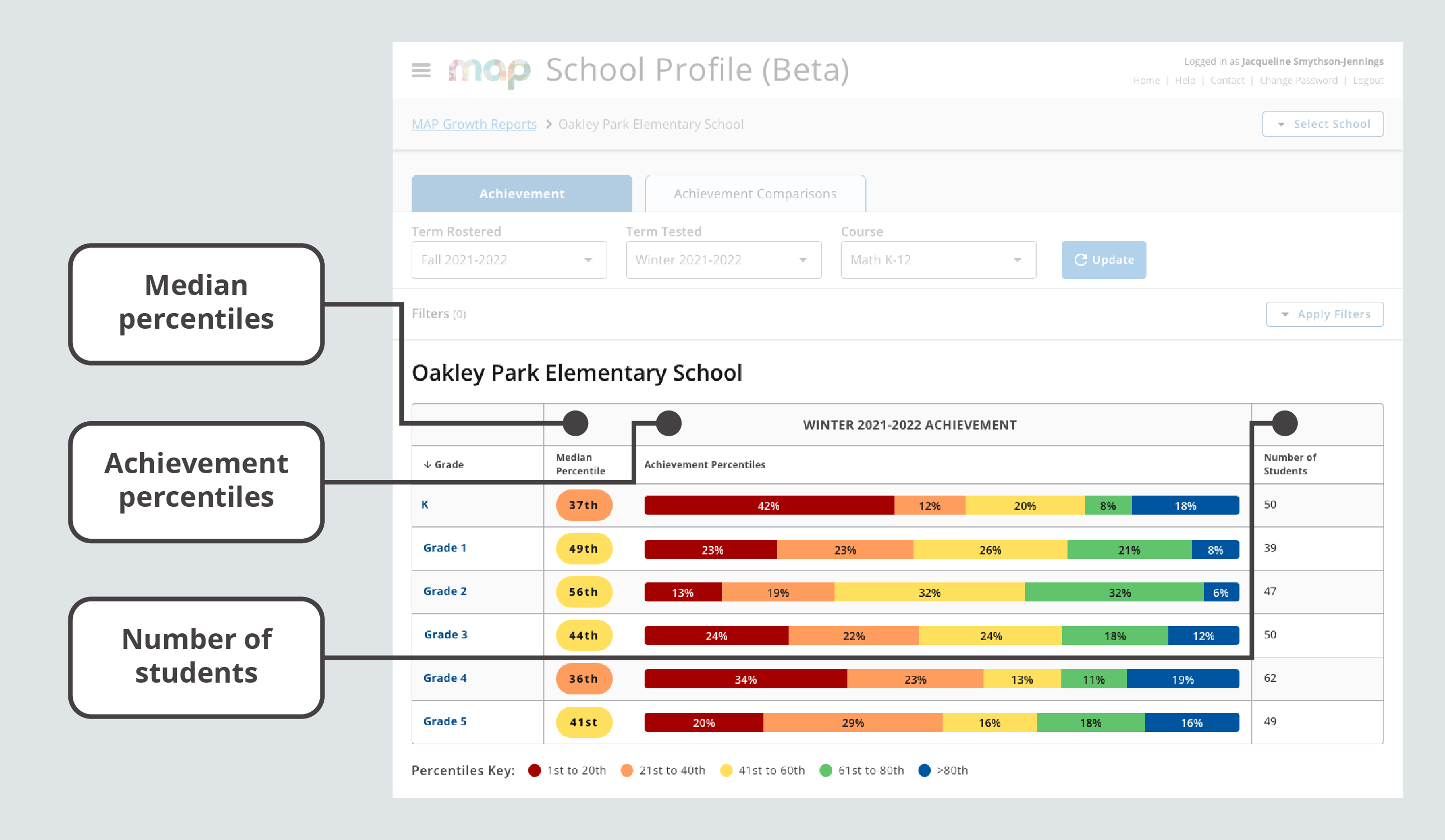Click the MAP Growth Reports breadcrumb link
The height and width of the screenshot is (840, 1445).
[x=473, y=124]
